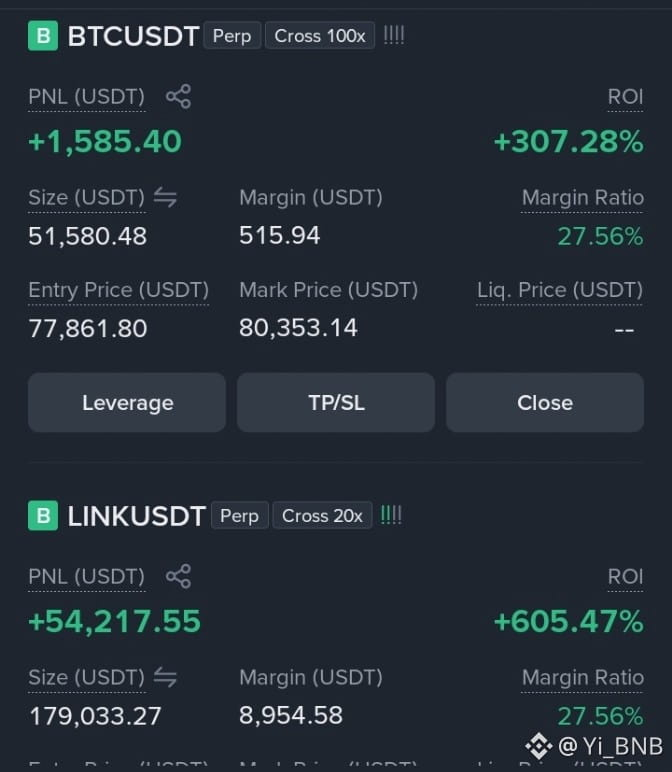672x772 pixels.
Task: Show the BTCUSDT ROI label explanation
Action: tap(625, 96)
